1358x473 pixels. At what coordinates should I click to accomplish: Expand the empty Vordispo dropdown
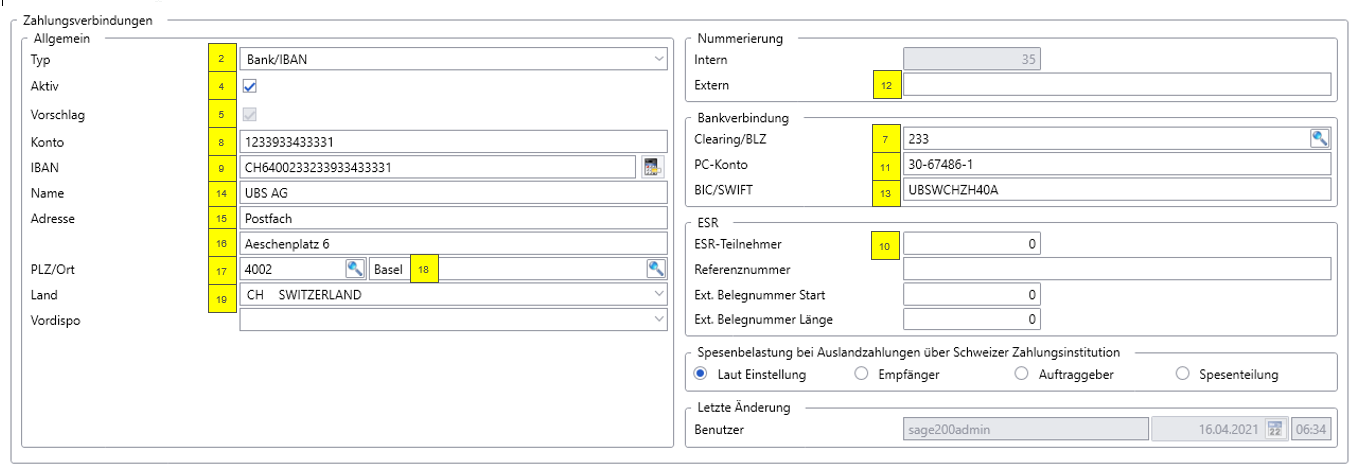click(x=453, y=319)
